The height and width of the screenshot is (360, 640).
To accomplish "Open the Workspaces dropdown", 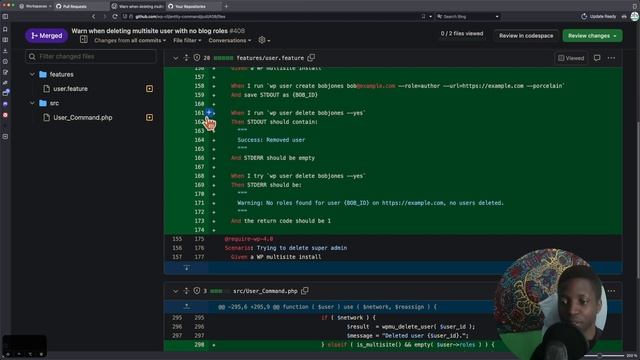I will [x=36, y=6].
